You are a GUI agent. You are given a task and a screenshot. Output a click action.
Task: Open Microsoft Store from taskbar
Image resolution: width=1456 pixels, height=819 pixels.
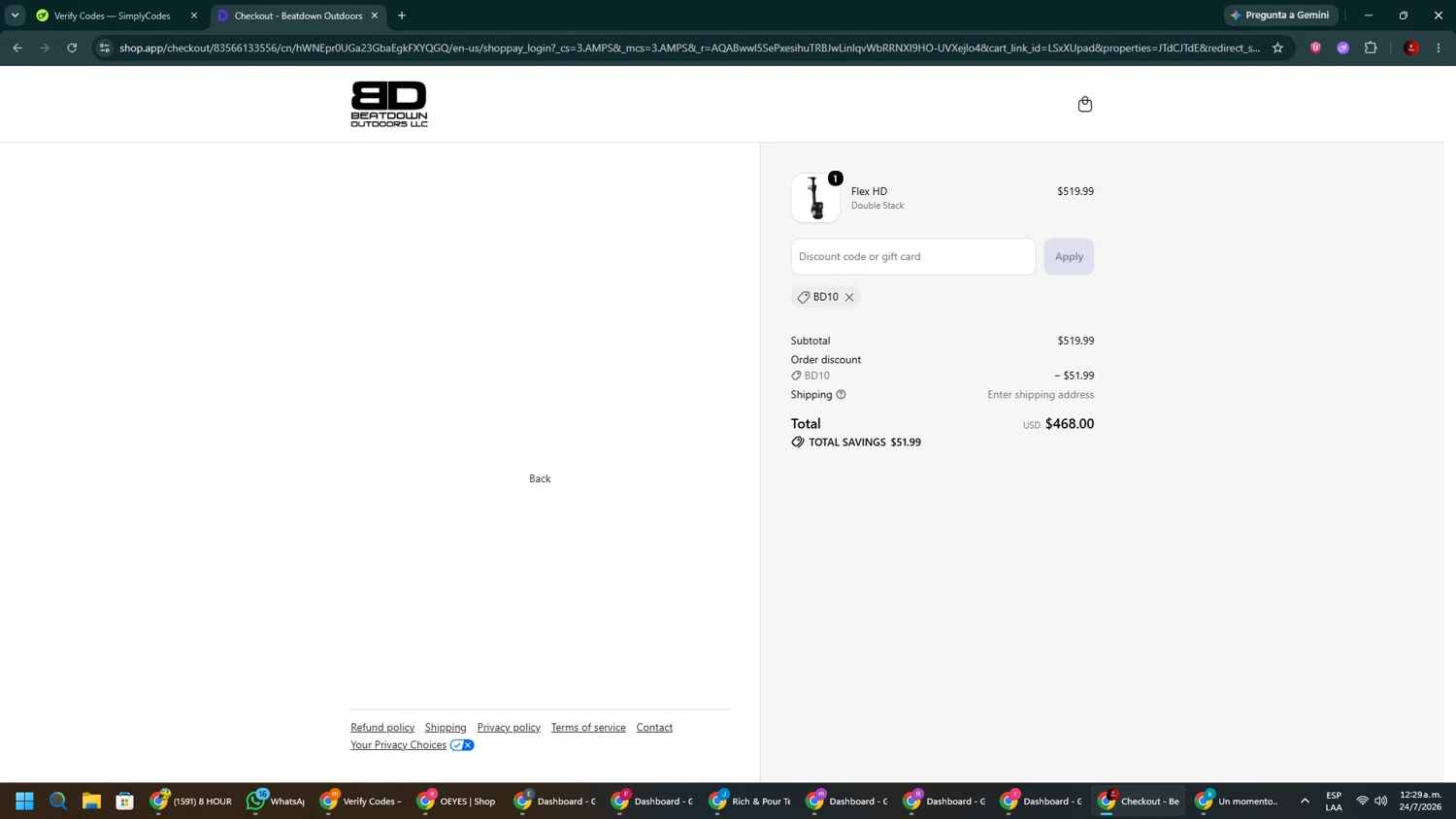(124, 801)
